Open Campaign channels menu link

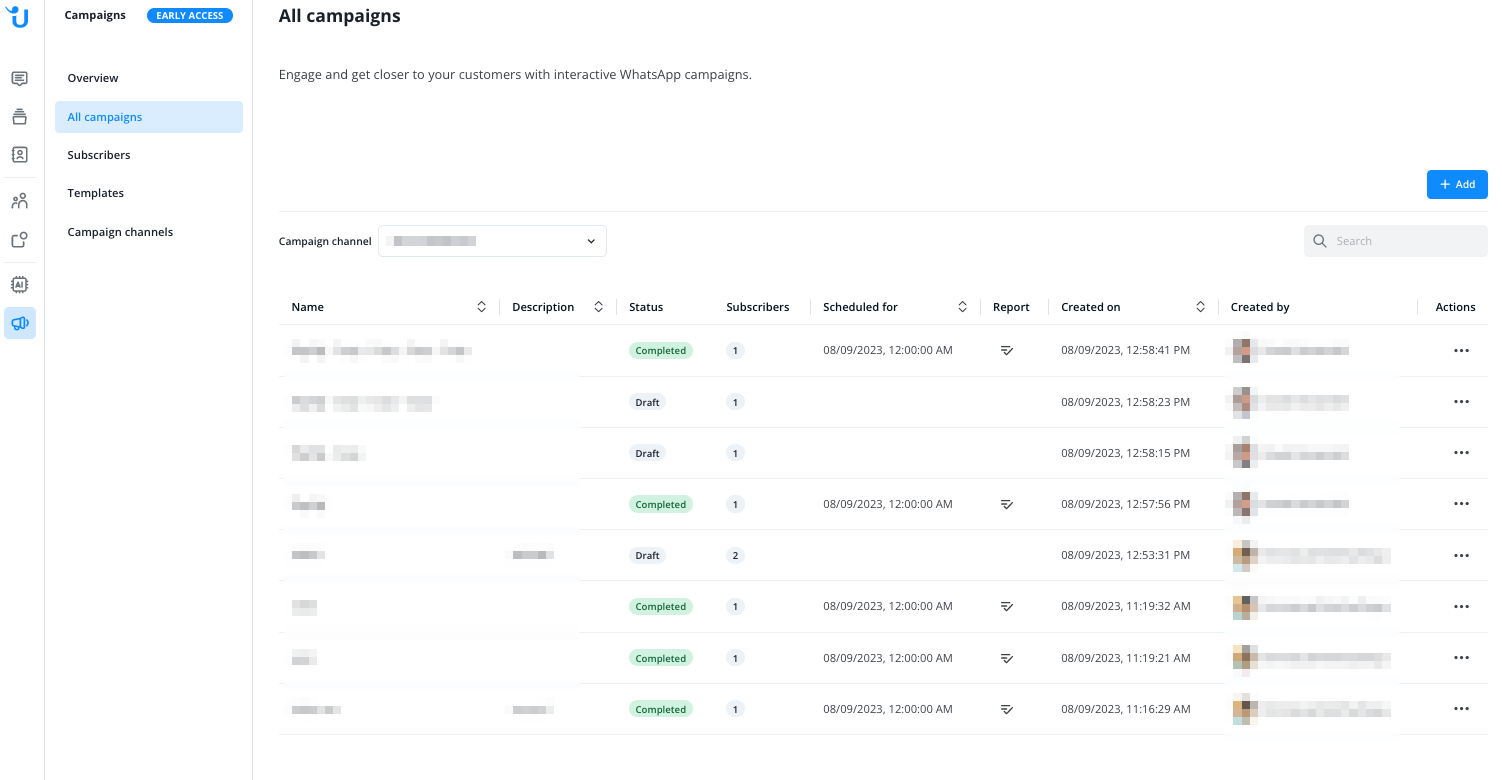(x=120, y=232)
